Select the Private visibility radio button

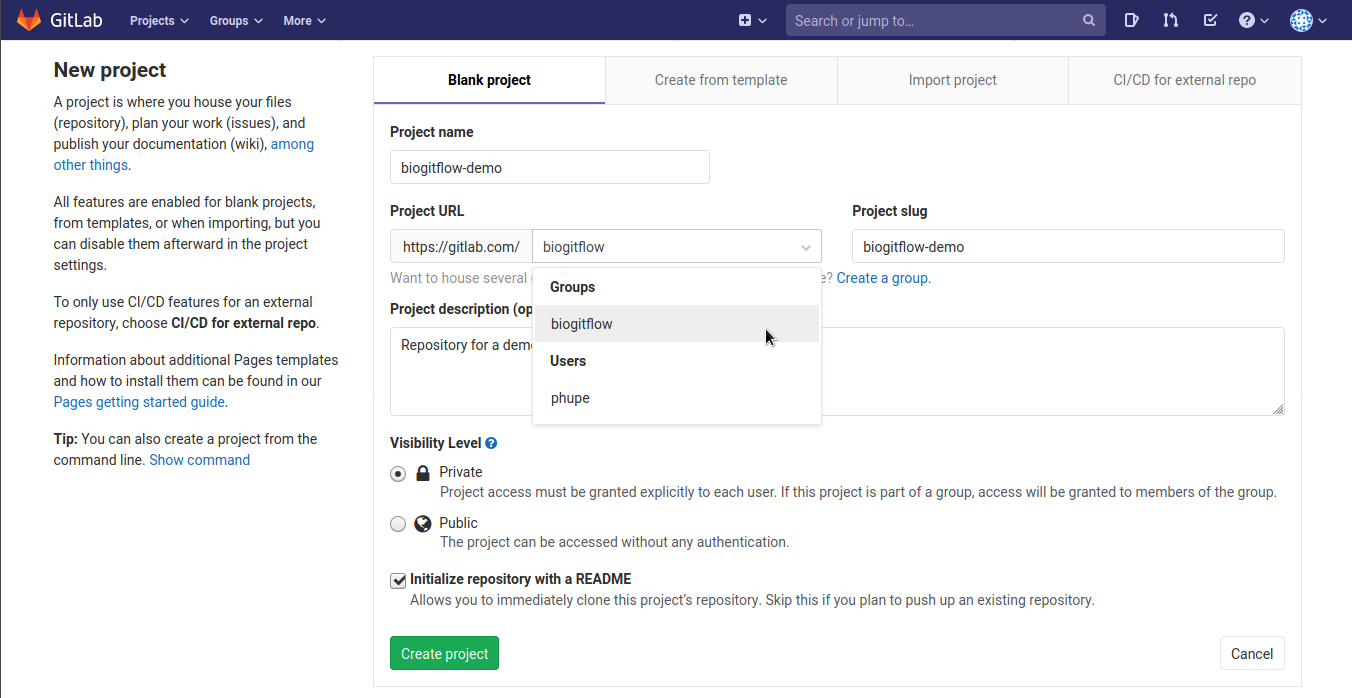point(398,474)
